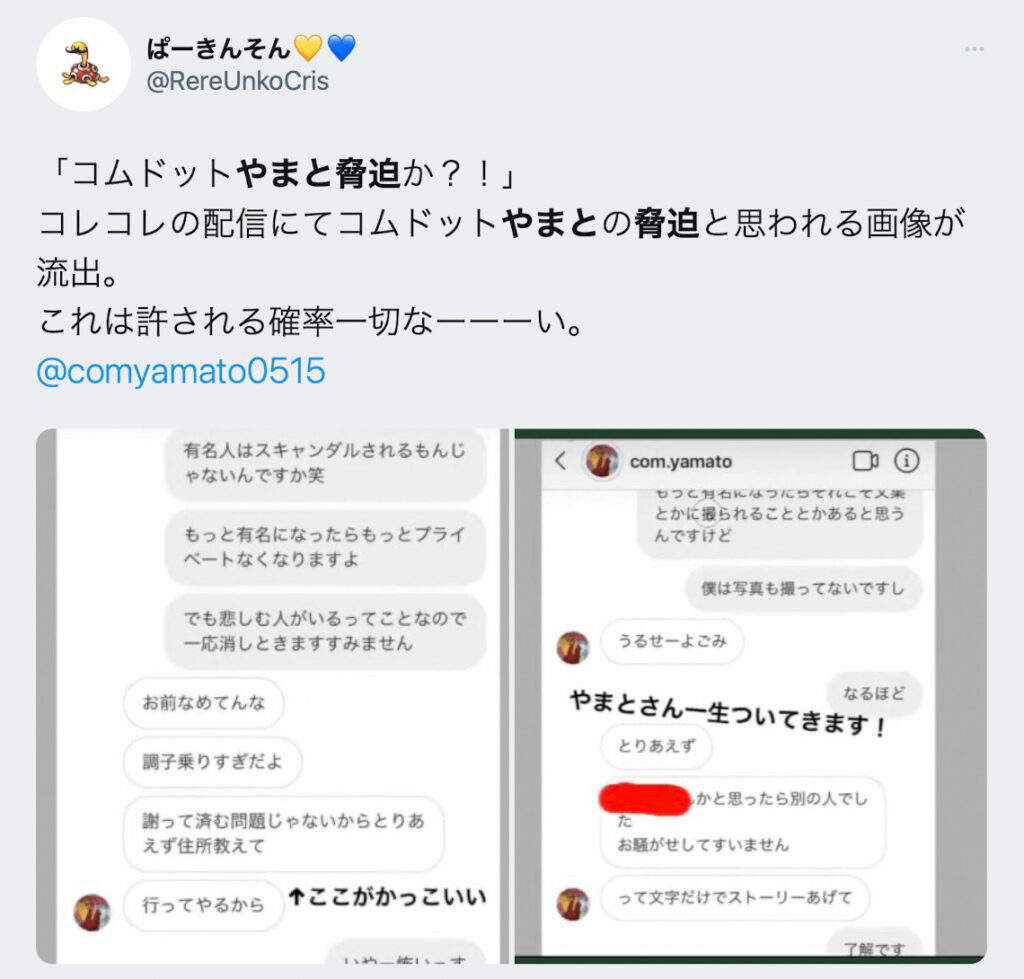The height and width of the screenshot is (979, 1024).
Task: Open the right attached chat screenshot
Action: 750,696
